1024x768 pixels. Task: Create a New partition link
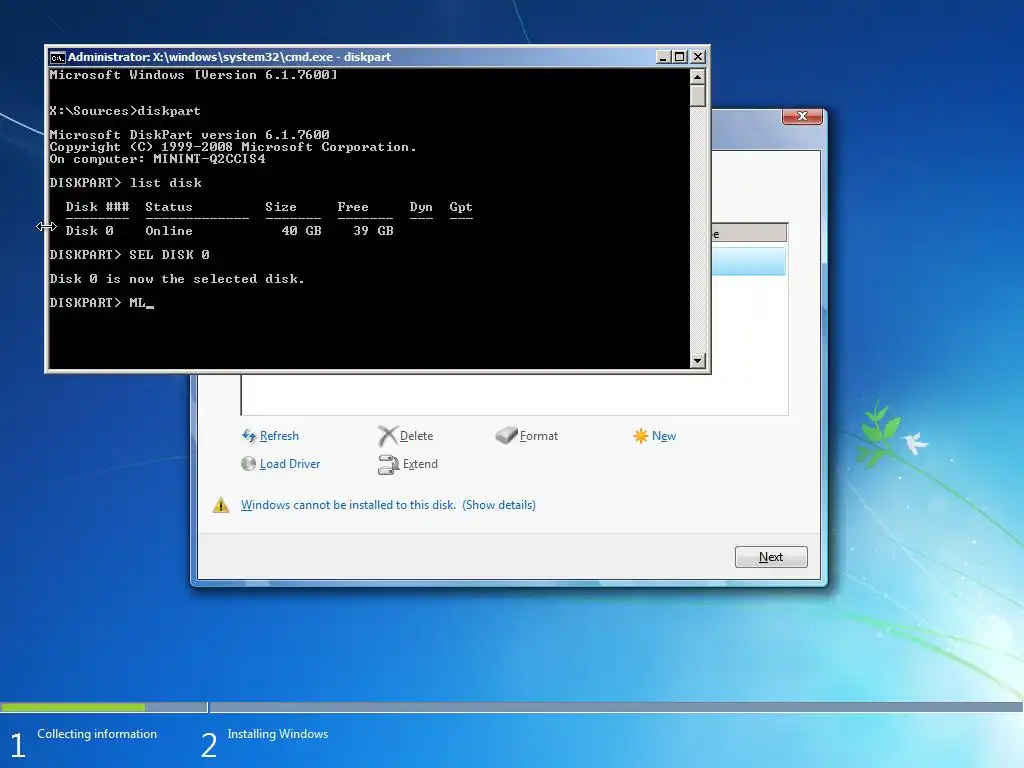664,436
